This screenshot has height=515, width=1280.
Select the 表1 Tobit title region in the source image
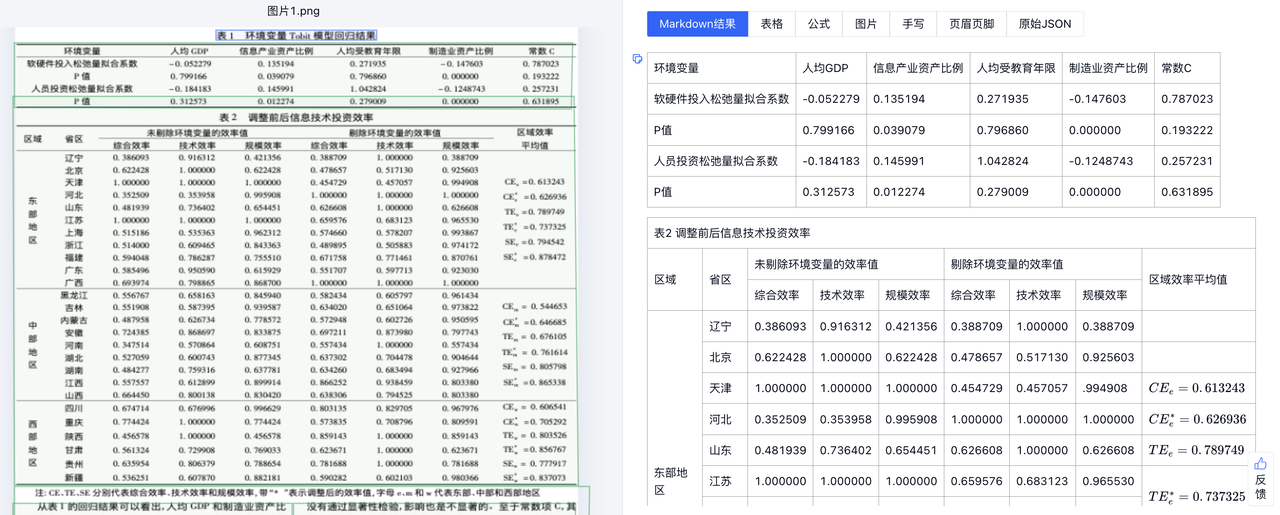pyautogui.click(x=295, y=34)
